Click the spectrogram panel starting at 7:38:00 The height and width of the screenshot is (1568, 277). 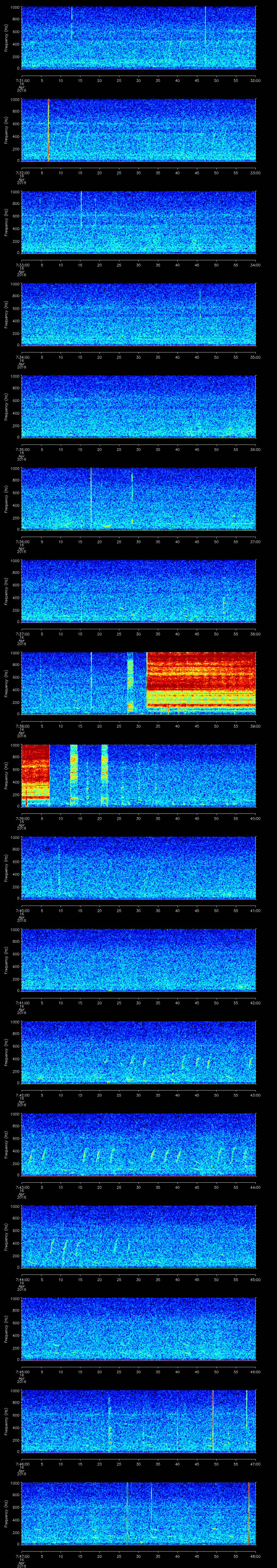[138, 683]
